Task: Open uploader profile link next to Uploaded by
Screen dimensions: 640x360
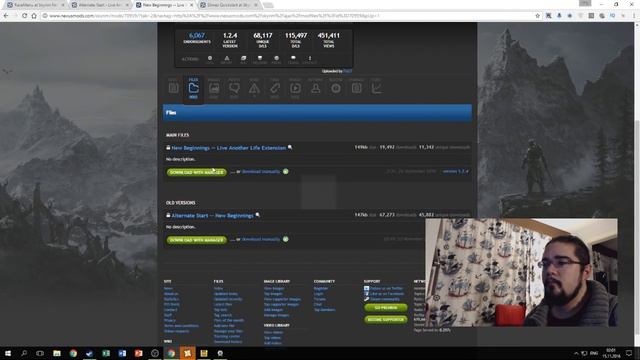Action: coord(347,71)
